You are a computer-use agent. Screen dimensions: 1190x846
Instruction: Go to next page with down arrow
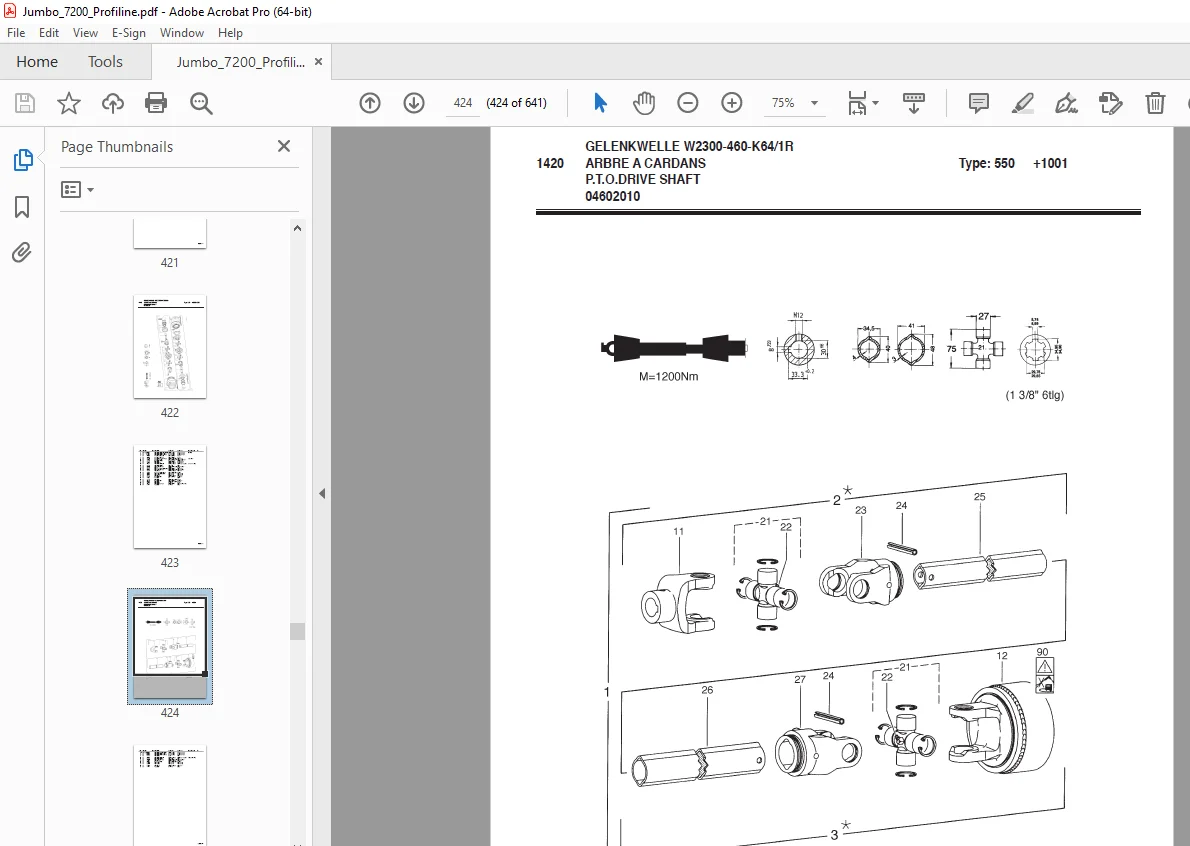pos(414,103)
